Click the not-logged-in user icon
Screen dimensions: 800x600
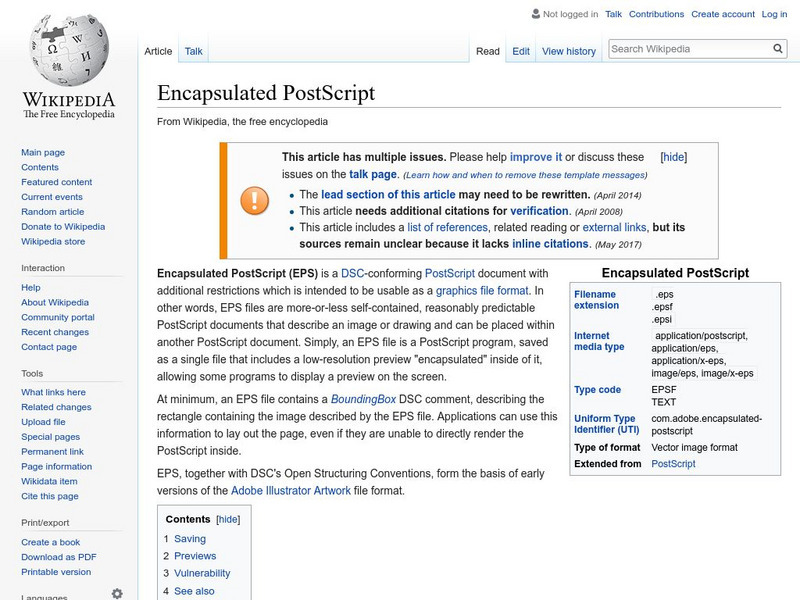click(536, 14)
